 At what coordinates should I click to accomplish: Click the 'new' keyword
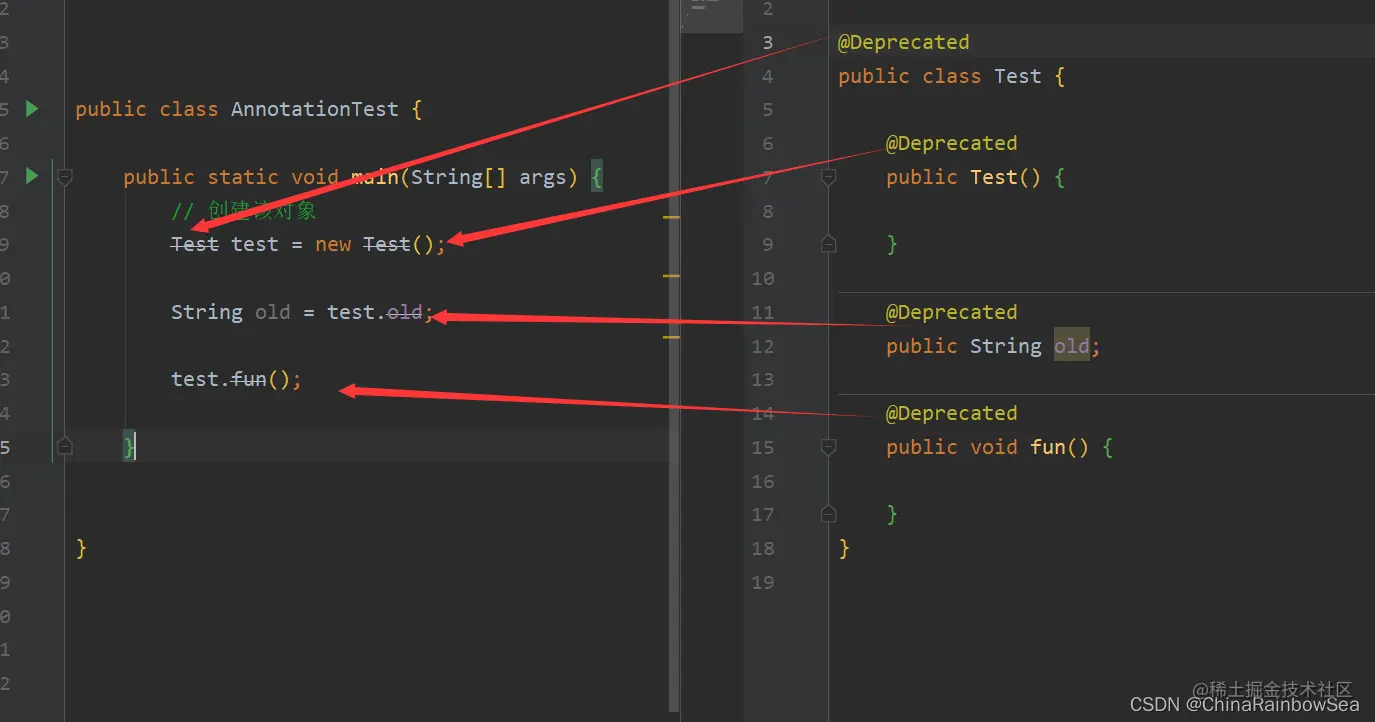click(333, 245)
